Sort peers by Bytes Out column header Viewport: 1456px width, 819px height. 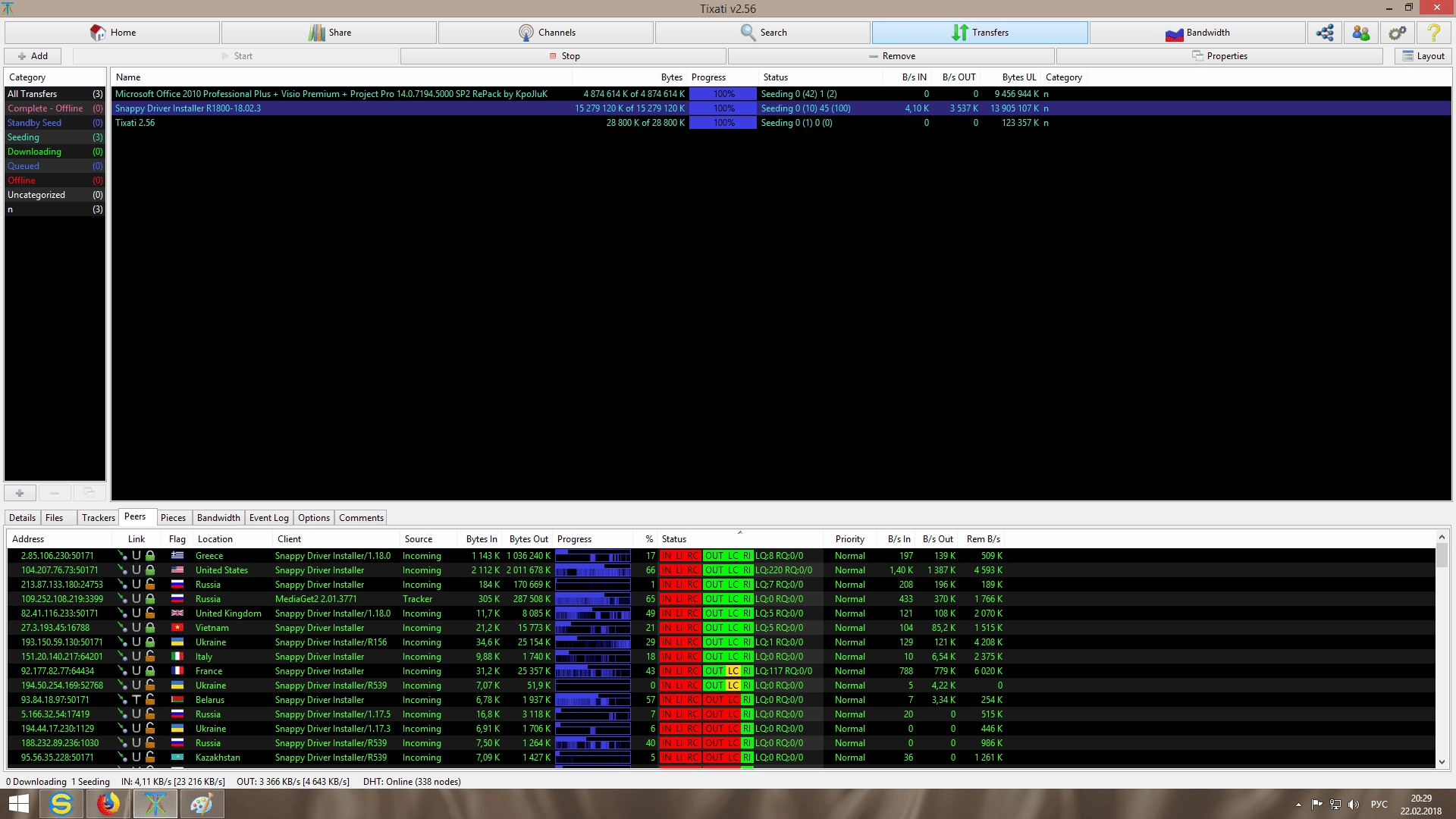point(529,539)
